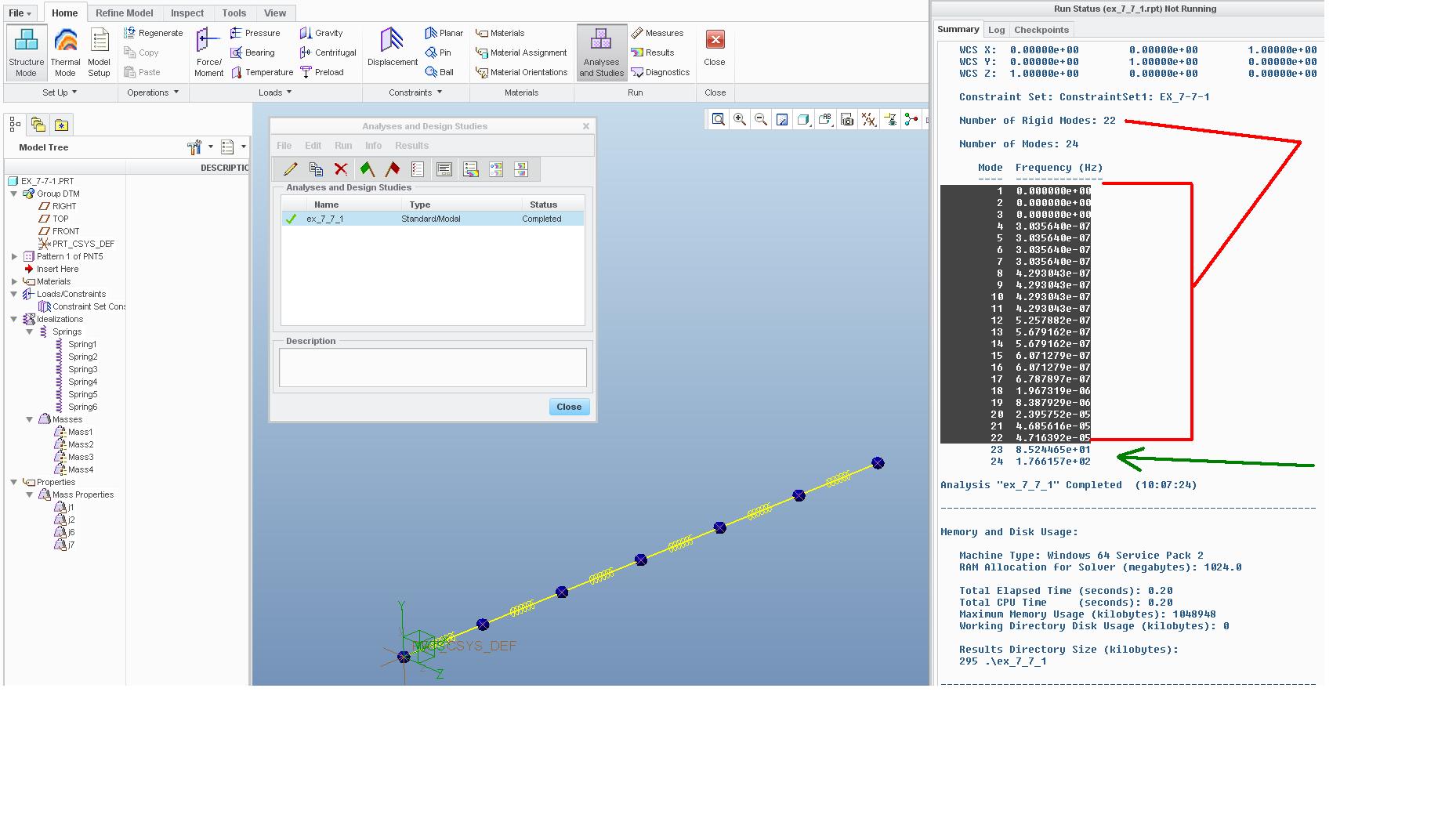Open the Materials library
Viewport: 1456px width, 833px height.
(500, 33)
